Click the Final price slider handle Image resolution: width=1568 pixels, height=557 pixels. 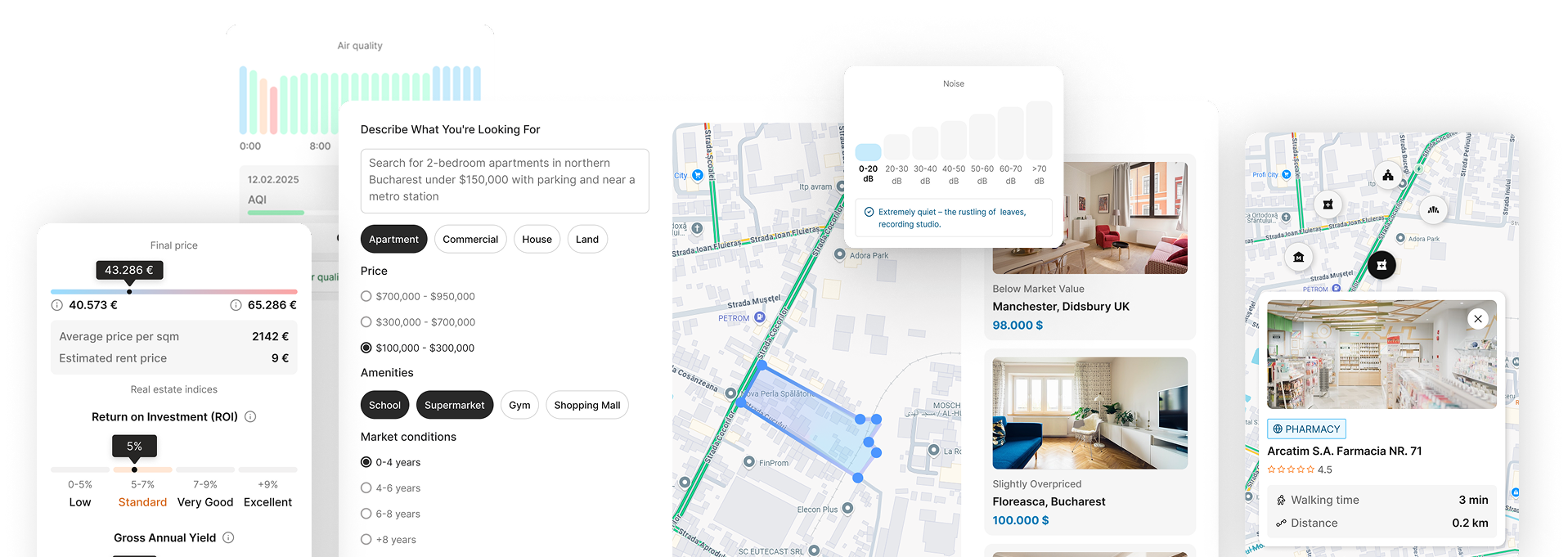point(129,291)
